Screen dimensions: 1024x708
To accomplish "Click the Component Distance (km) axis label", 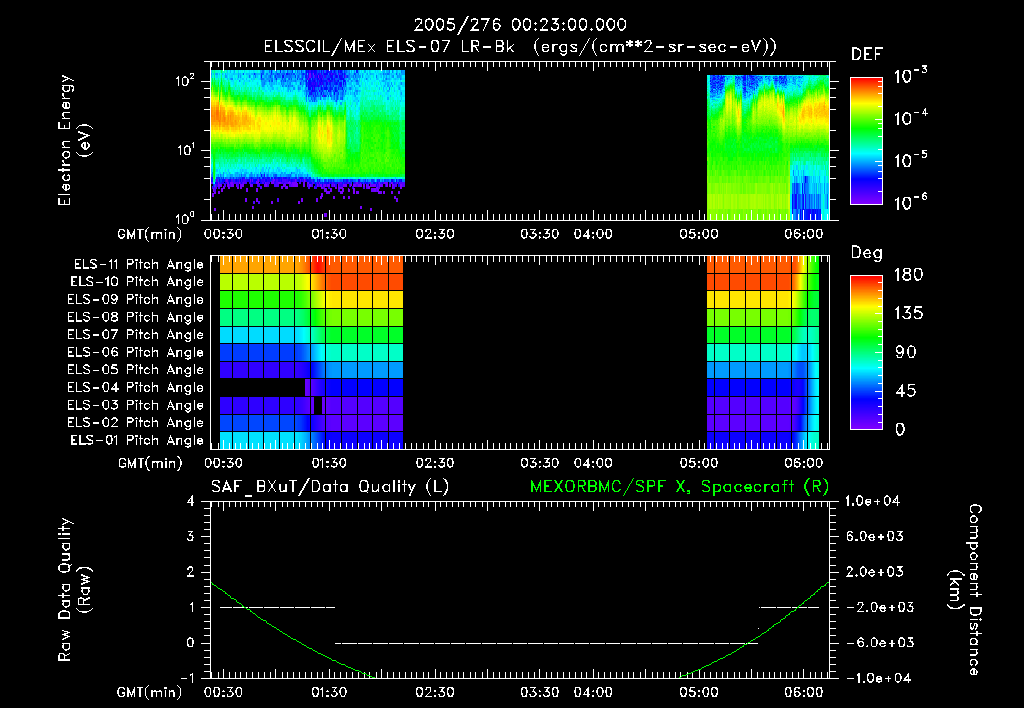I will click(965, 590).
